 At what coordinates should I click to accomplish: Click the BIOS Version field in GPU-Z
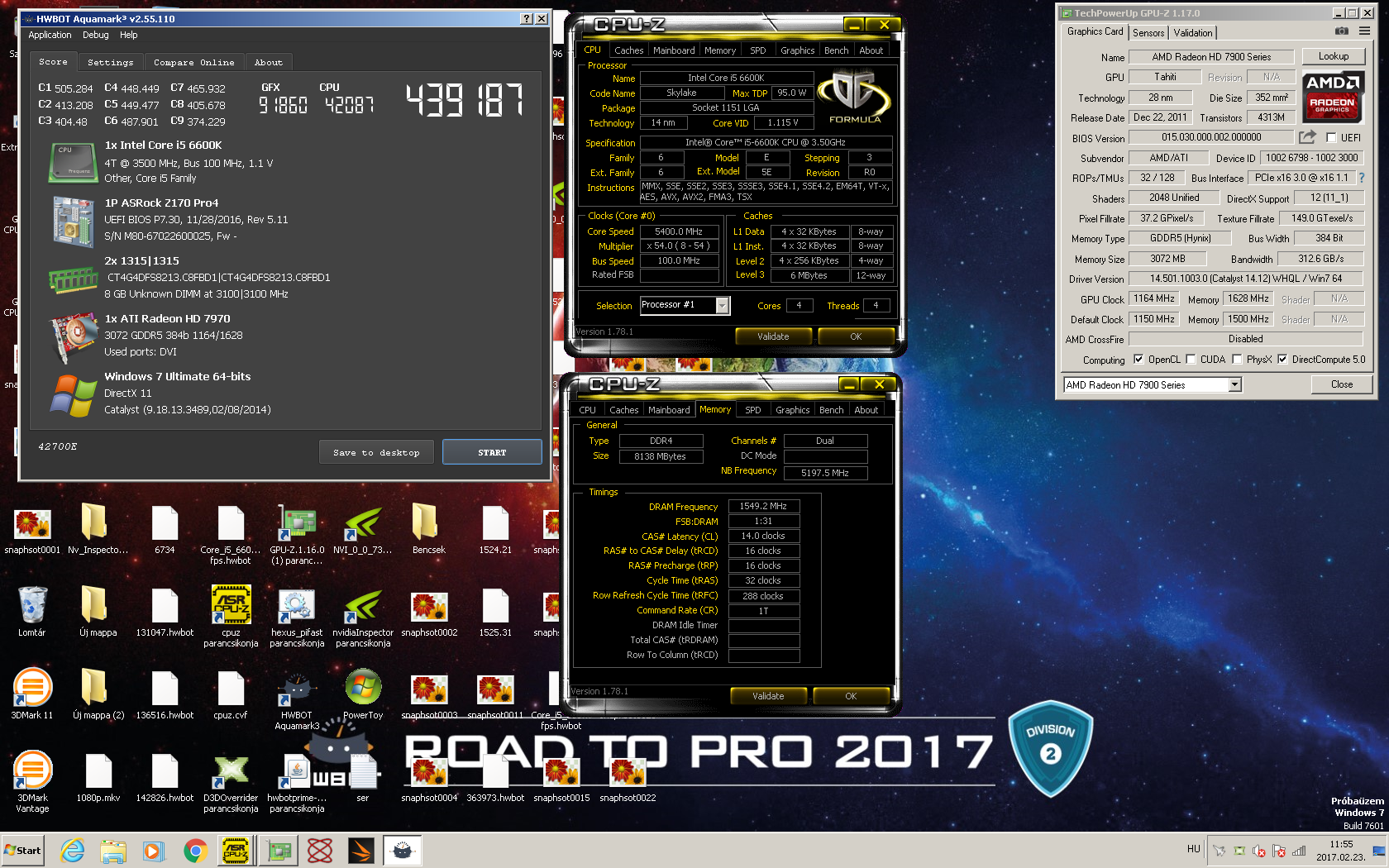click(x=1210, y=137)
